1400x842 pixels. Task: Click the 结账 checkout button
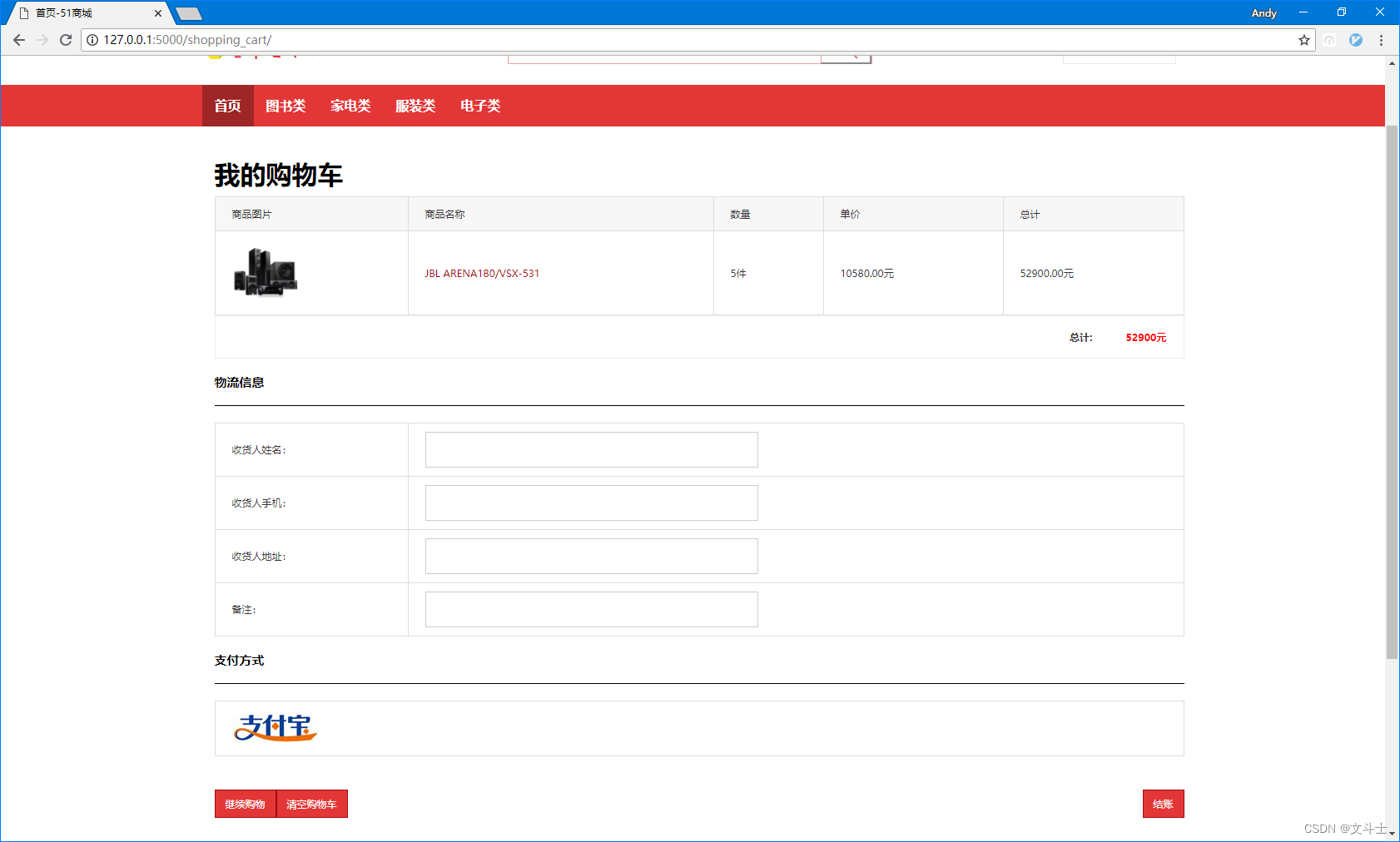pos(1163,804)
